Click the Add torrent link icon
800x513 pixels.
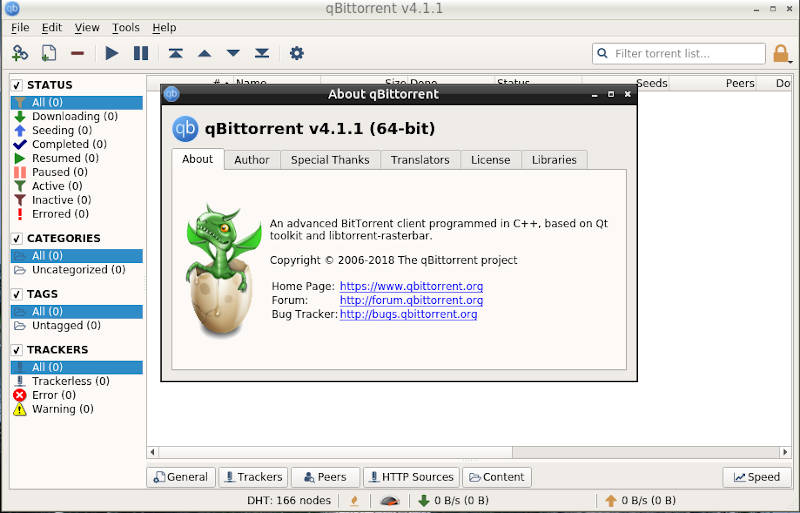(x=20, y=53)
